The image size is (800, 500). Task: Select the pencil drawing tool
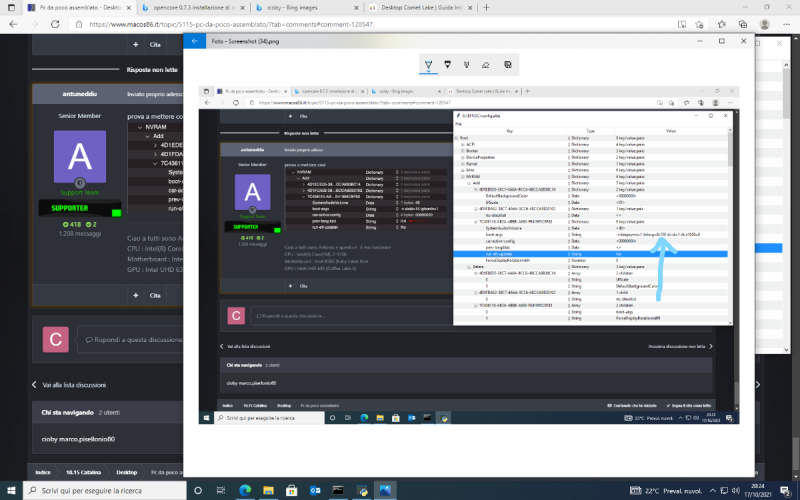coord(448,65)
